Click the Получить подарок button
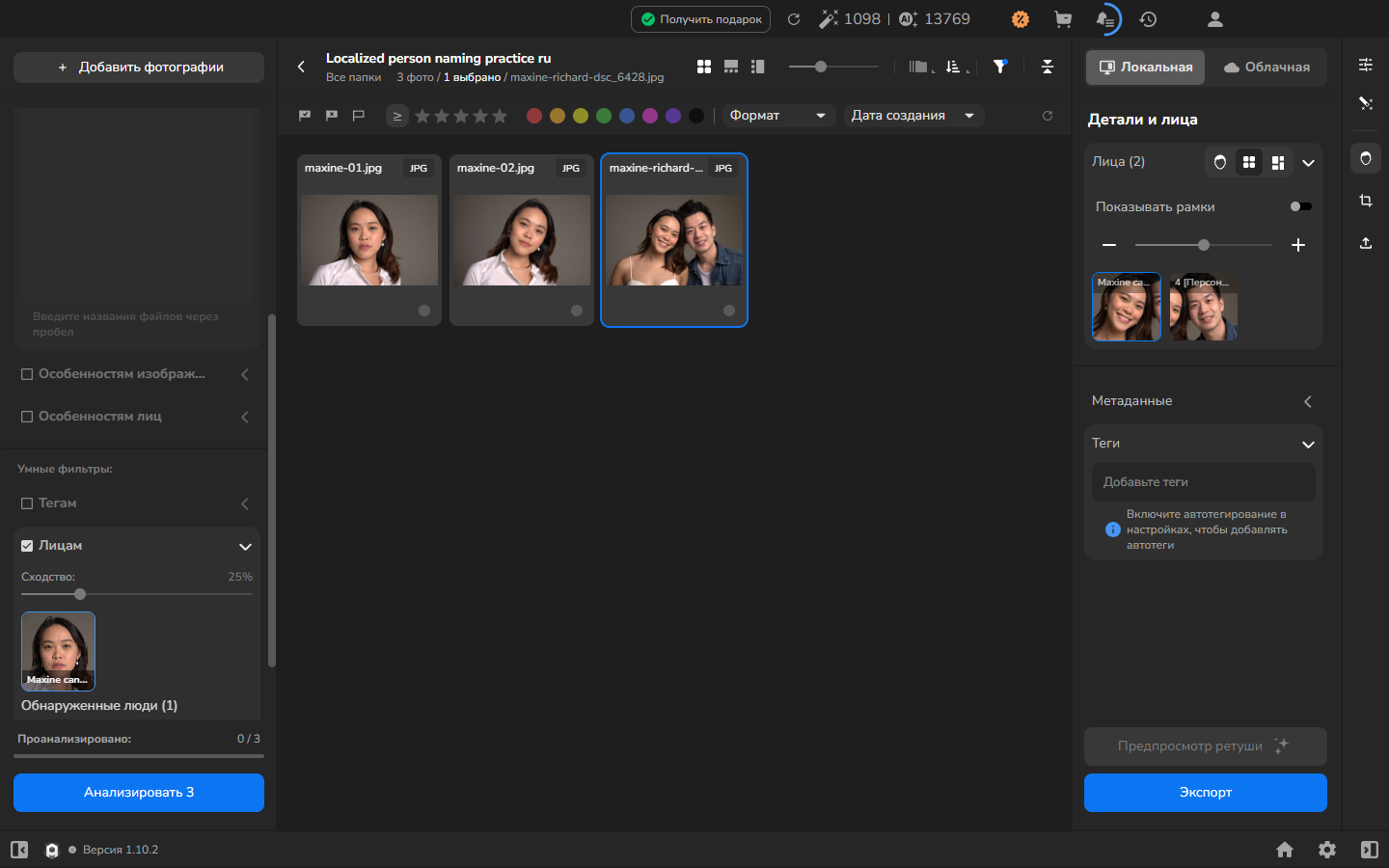This screenshot has height=868, width=1389. pos(700,19)
